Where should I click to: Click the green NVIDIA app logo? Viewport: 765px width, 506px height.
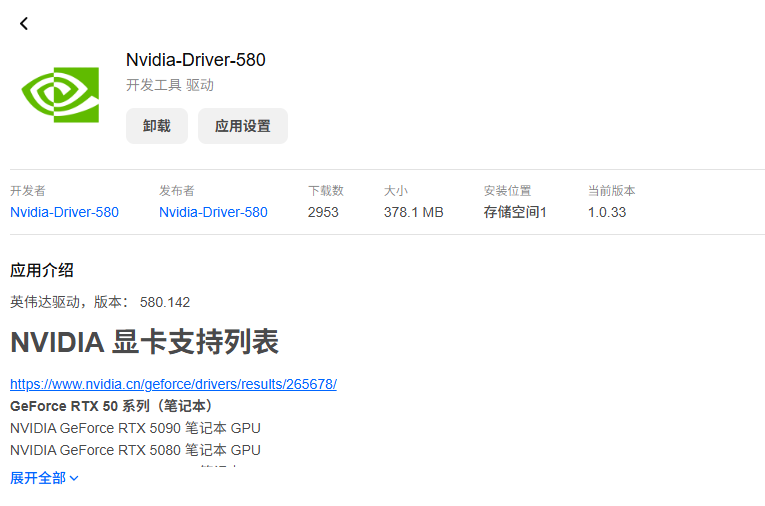click(x=60, y=95)
